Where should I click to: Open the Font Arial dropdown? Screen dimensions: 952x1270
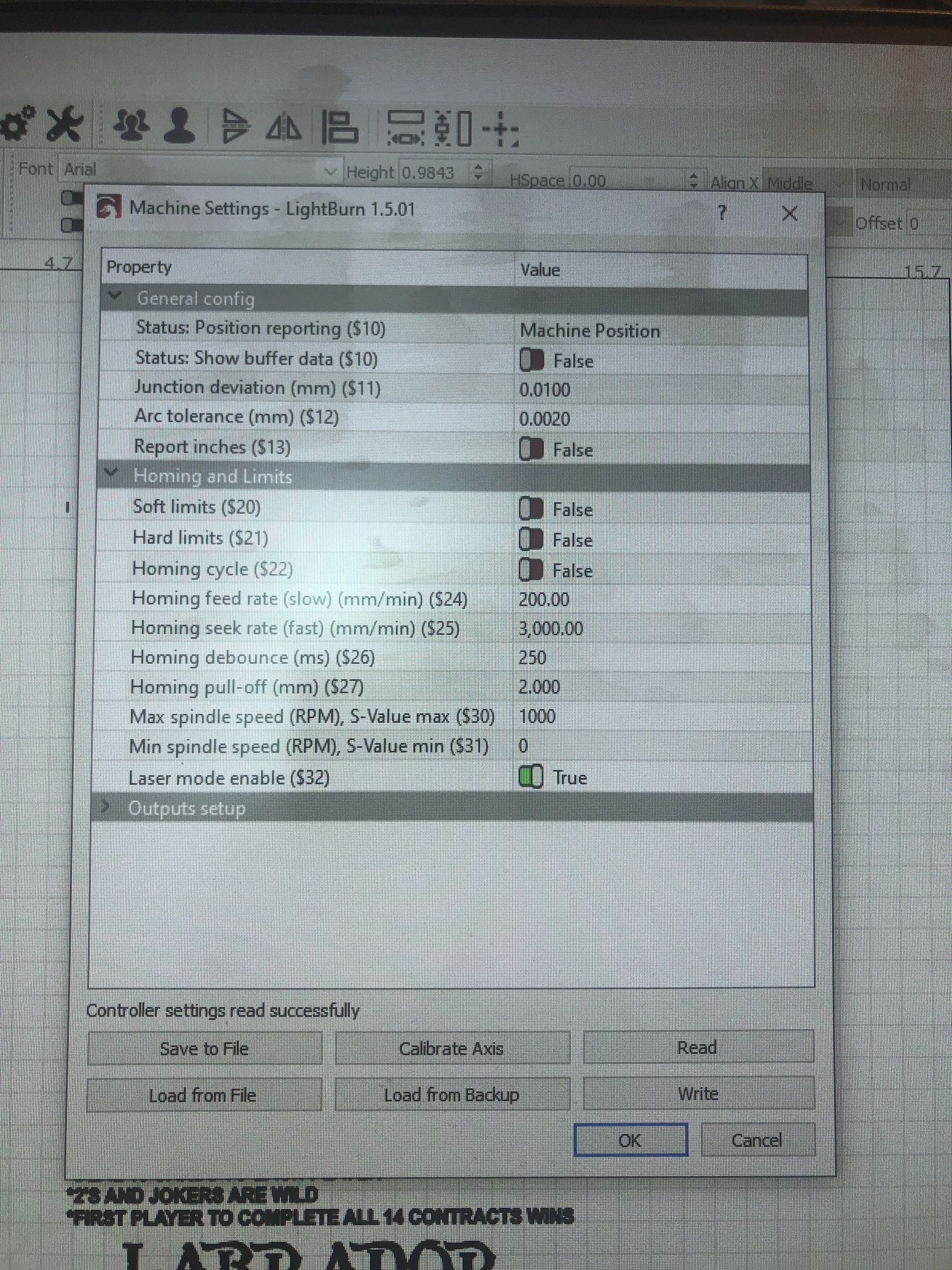pyautogui.click(x=201, y=170)
